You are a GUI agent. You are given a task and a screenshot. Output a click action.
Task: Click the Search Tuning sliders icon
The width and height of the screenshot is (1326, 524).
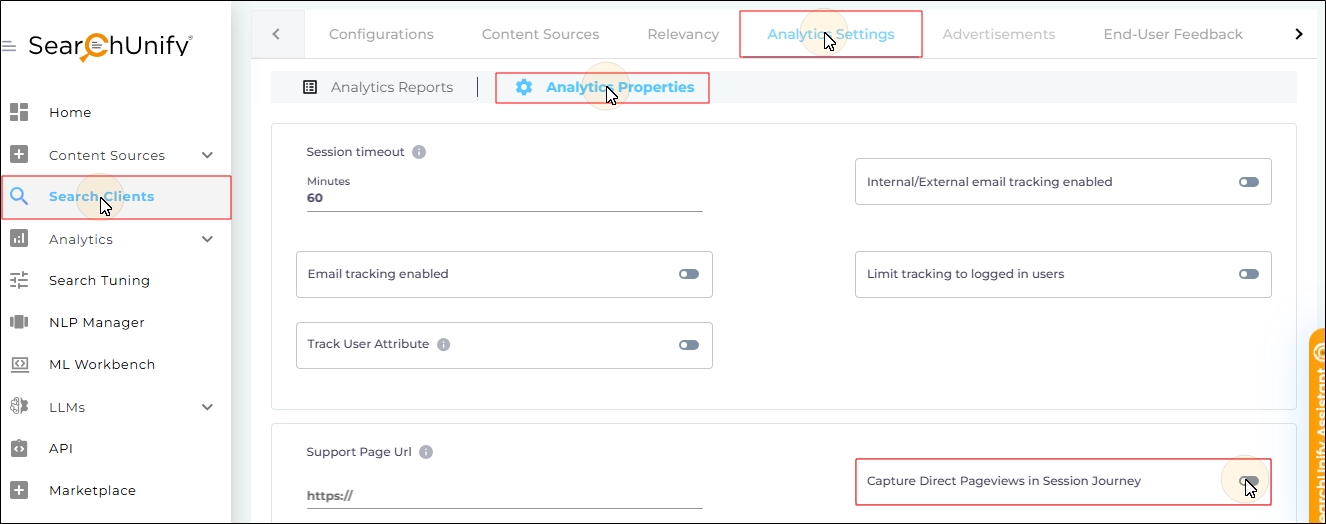(19, 280)
